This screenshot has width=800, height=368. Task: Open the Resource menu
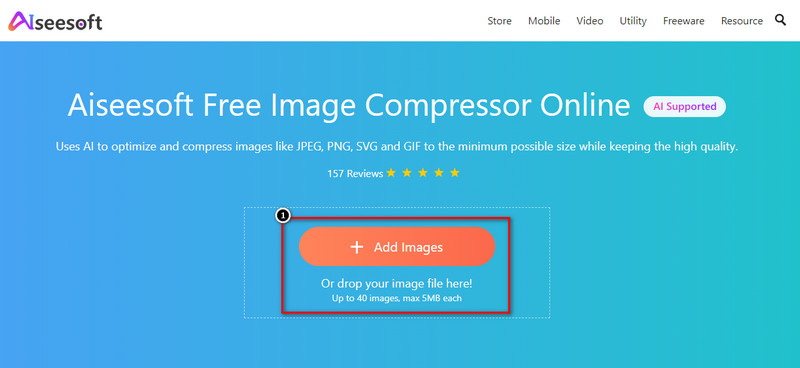click(742, 21)
